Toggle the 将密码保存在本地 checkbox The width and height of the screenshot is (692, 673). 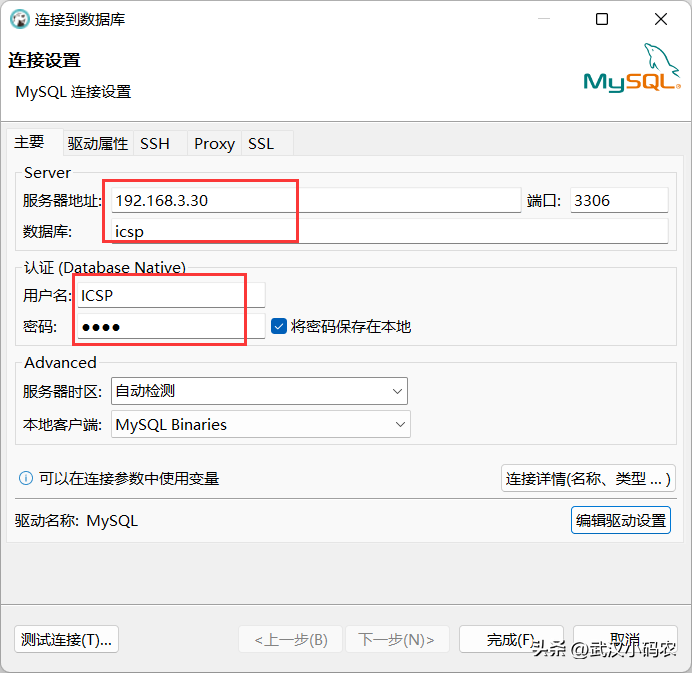point(279,326)
